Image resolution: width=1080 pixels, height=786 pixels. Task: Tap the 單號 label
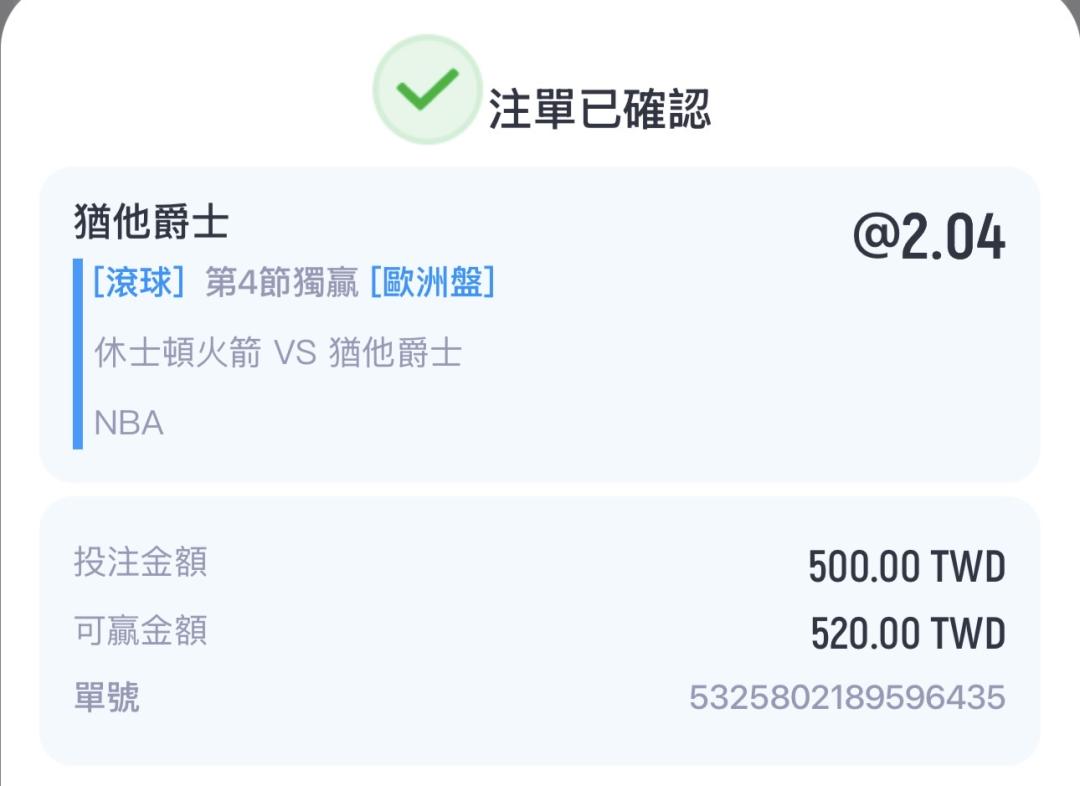(x=107, y=697)
